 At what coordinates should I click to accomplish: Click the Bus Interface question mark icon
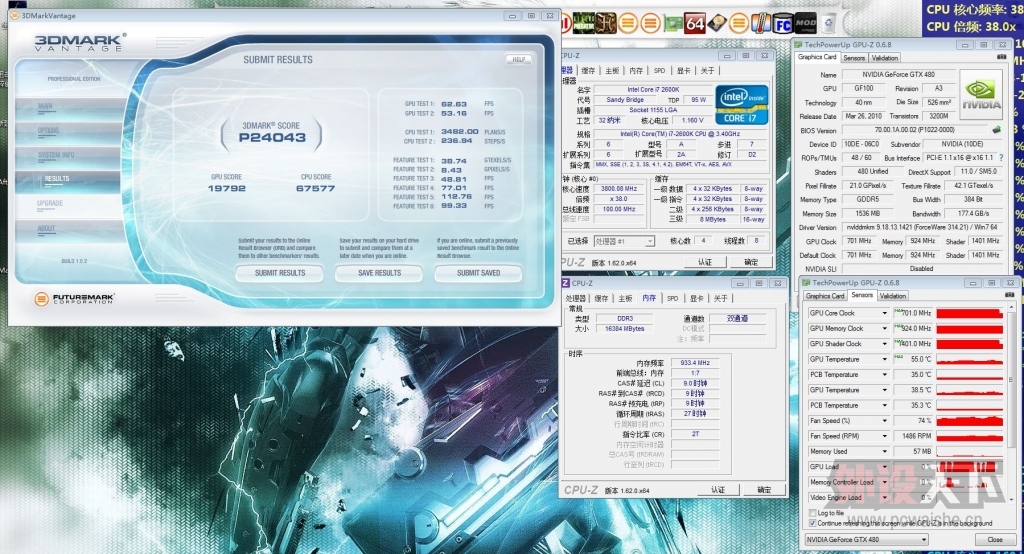1000,157
